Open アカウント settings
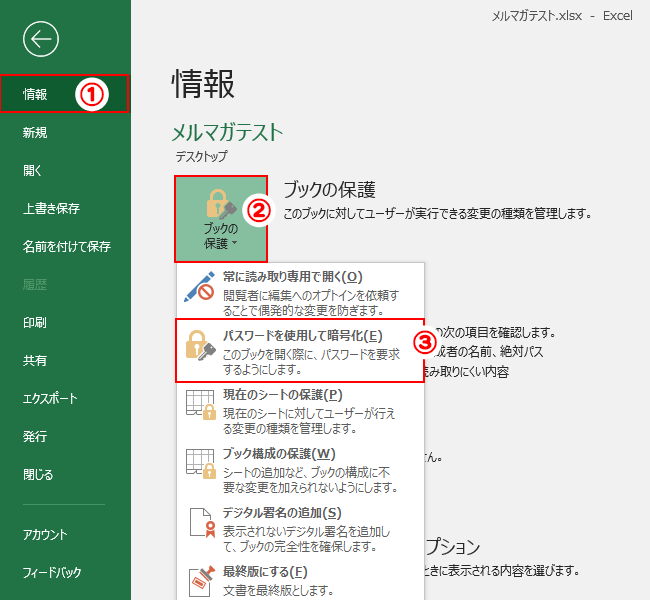Viewport: 650px width, 600px height. [x=46, y=534]
